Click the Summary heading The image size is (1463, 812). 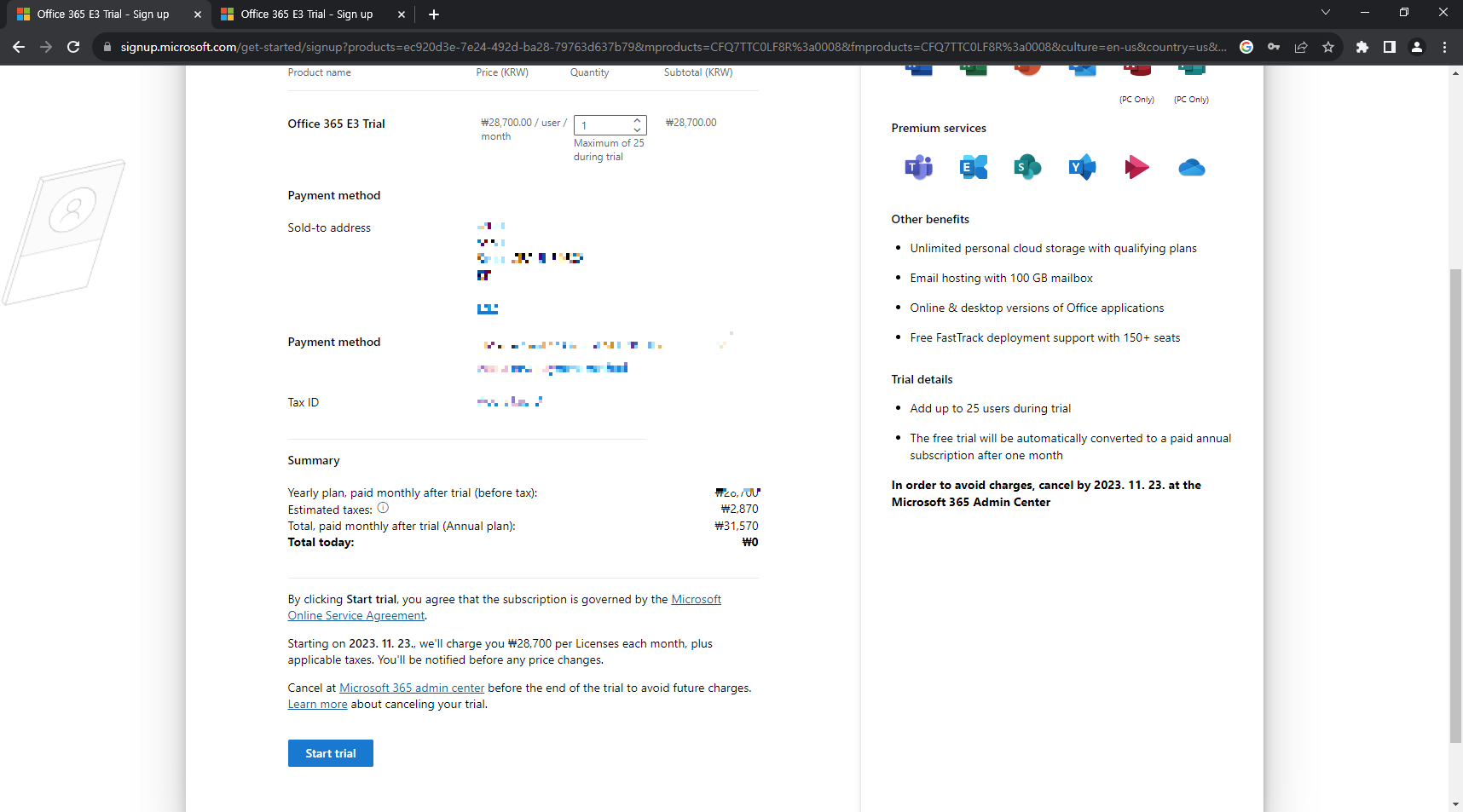point(314,460)
